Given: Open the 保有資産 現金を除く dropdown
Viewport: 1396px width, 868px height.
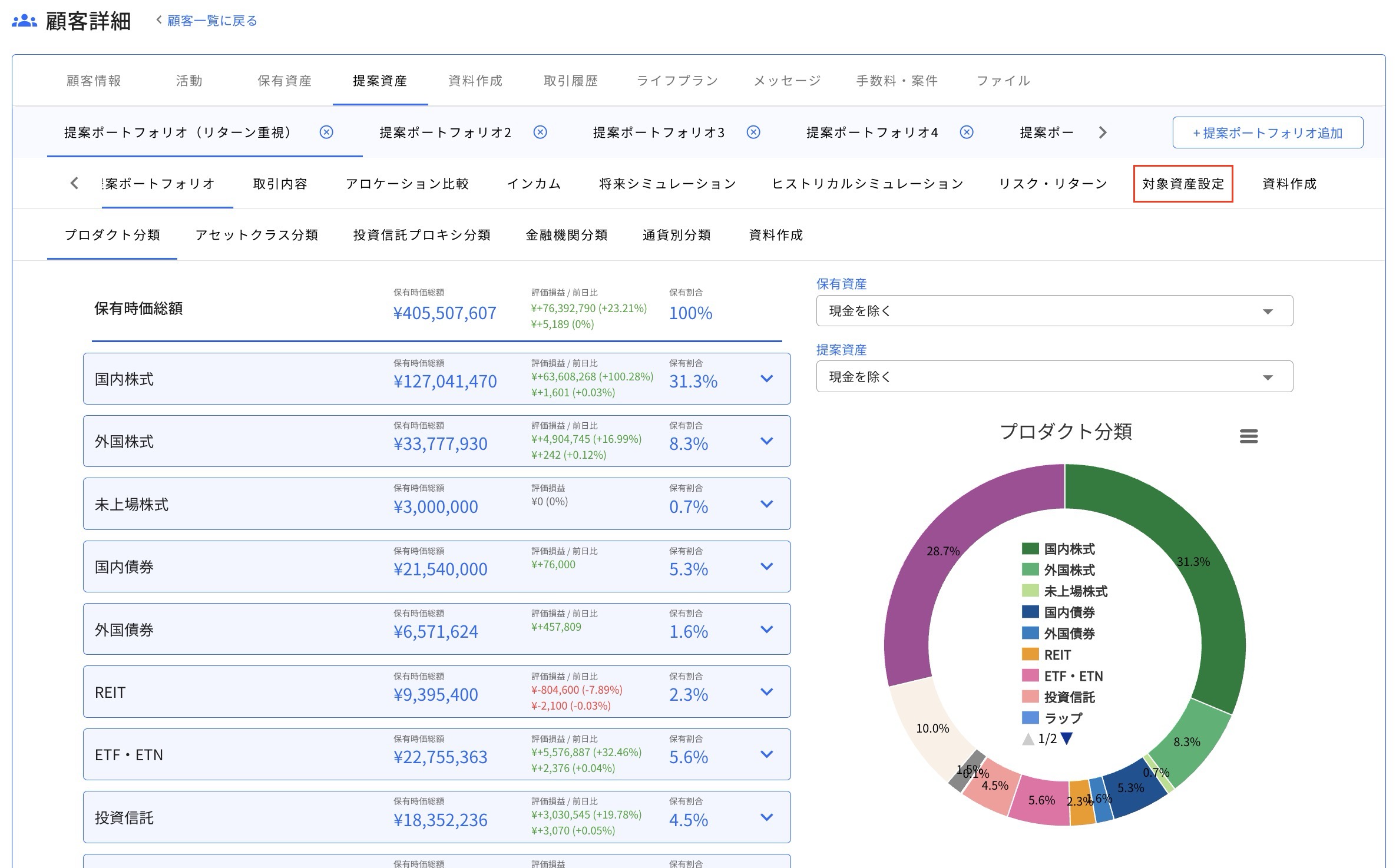Looking at the screenshot, I should coord(1054,311).
